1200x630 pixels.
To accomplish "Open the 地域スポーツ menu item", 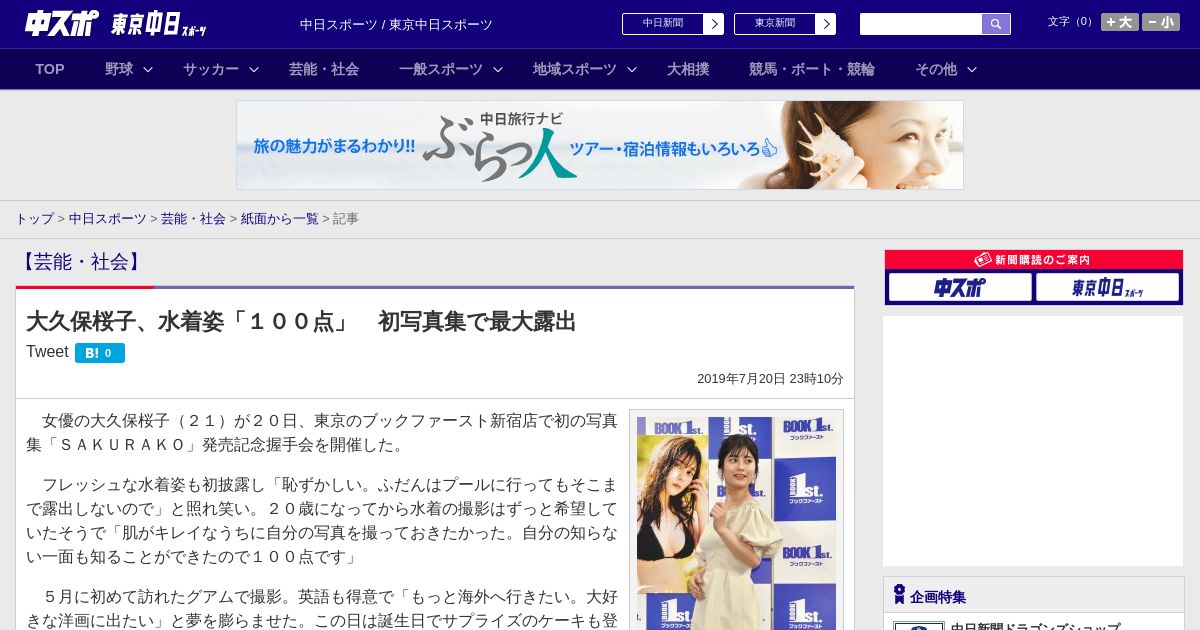I will 575,69.
